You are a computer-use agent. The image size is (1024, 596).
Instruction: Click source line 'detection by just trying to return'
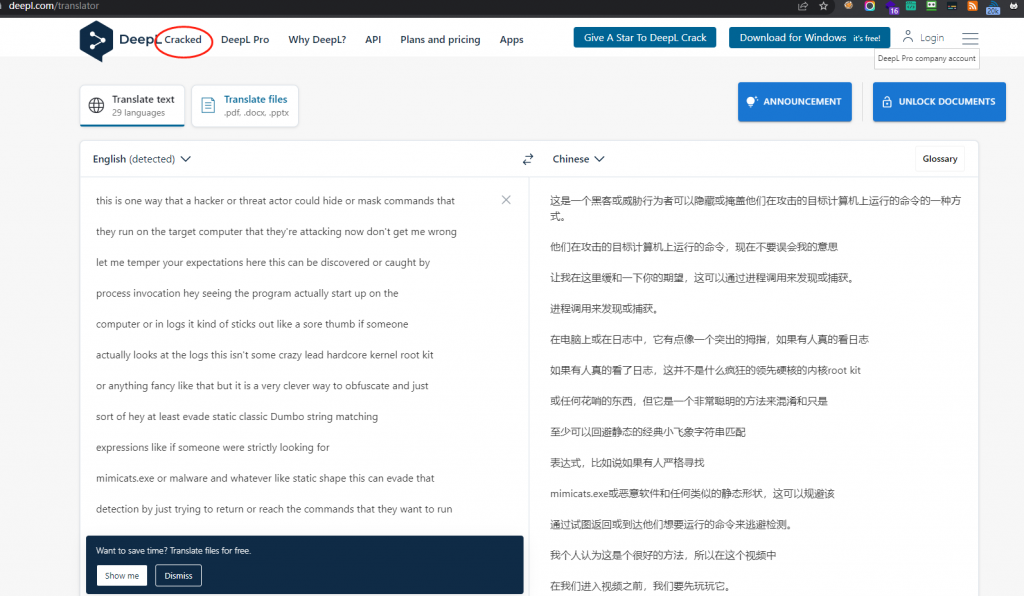click(x=274, y=509)
